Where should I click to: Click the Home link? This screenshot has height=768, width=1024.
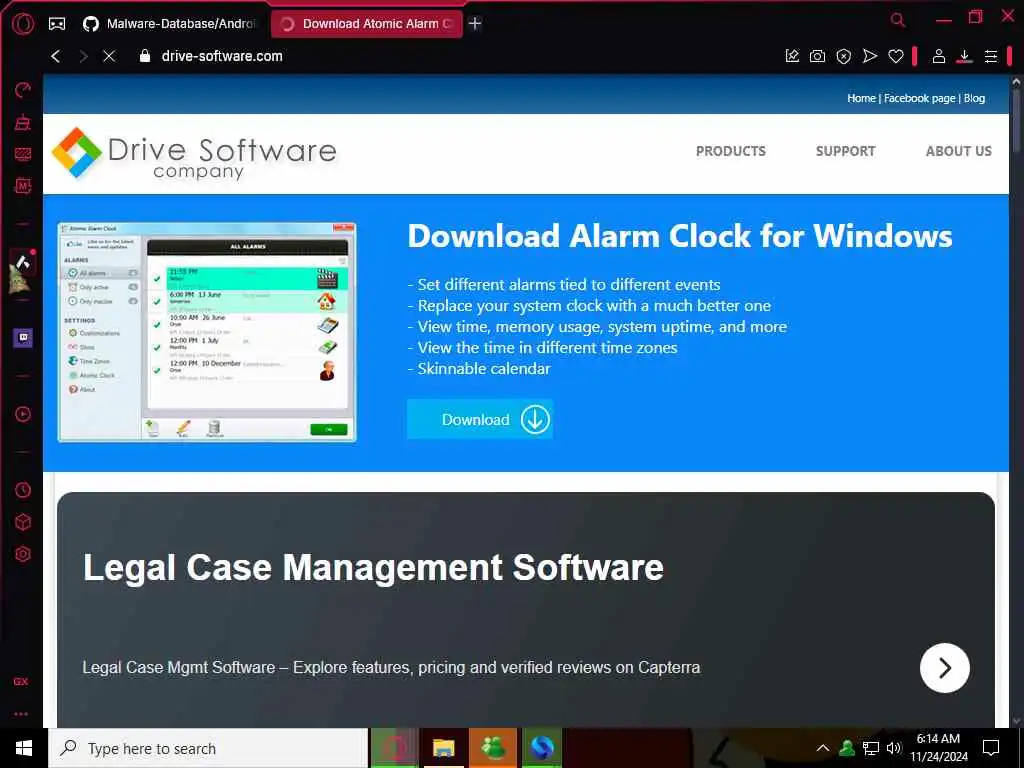coord(861,98)
